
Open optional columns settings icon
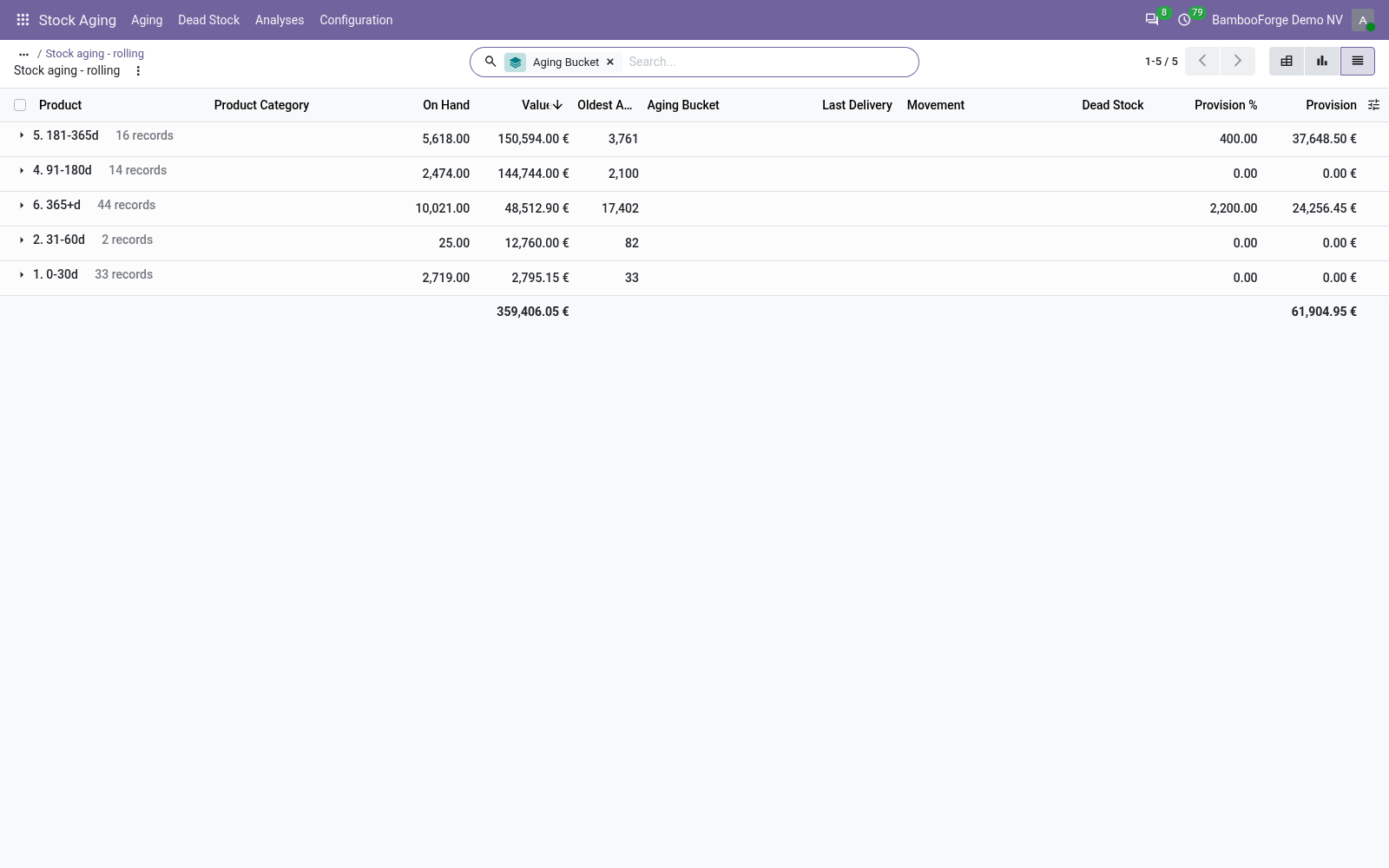pyautogui.click(x=1373, y=105)
